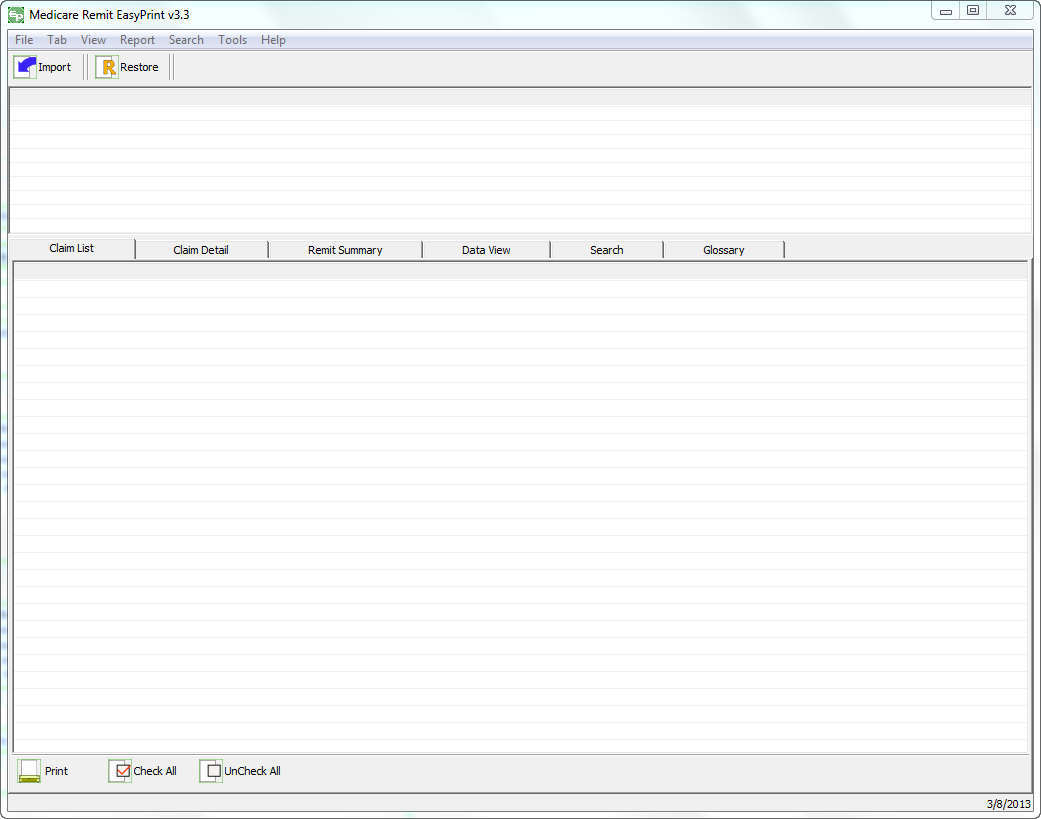Open the Tools menu
The width and height of the screenshot is (1041, 819).
click(232, 40)
